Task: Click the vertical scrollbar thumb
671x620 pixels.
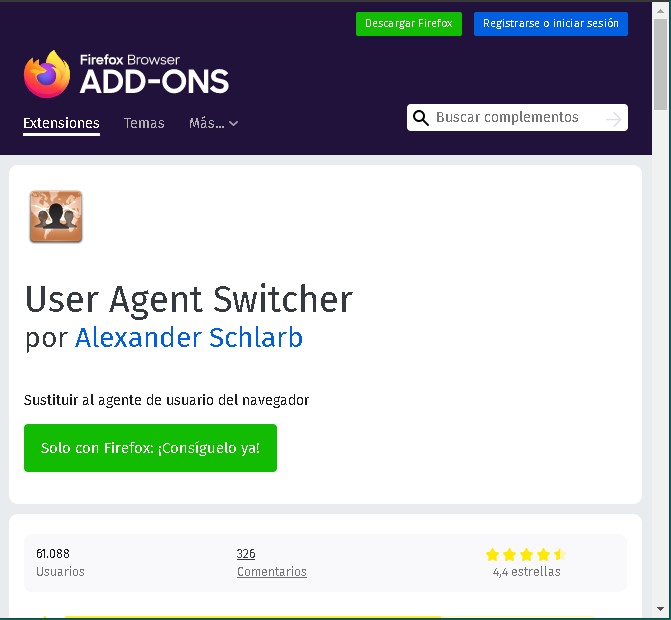Action: click(661, 64)
